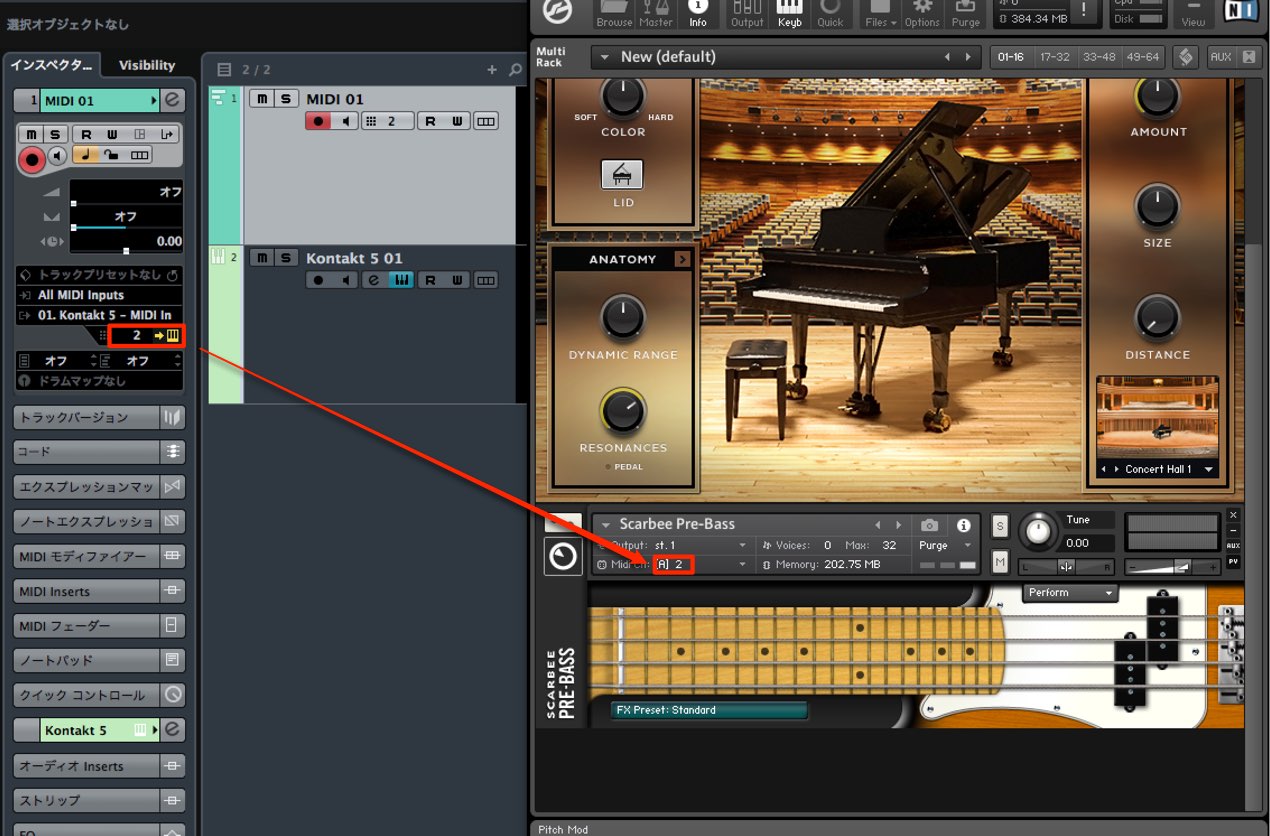1270x836 pixels.
Task: Toggle the Keyb on-screen keyboard
Action: pos(789,14)
